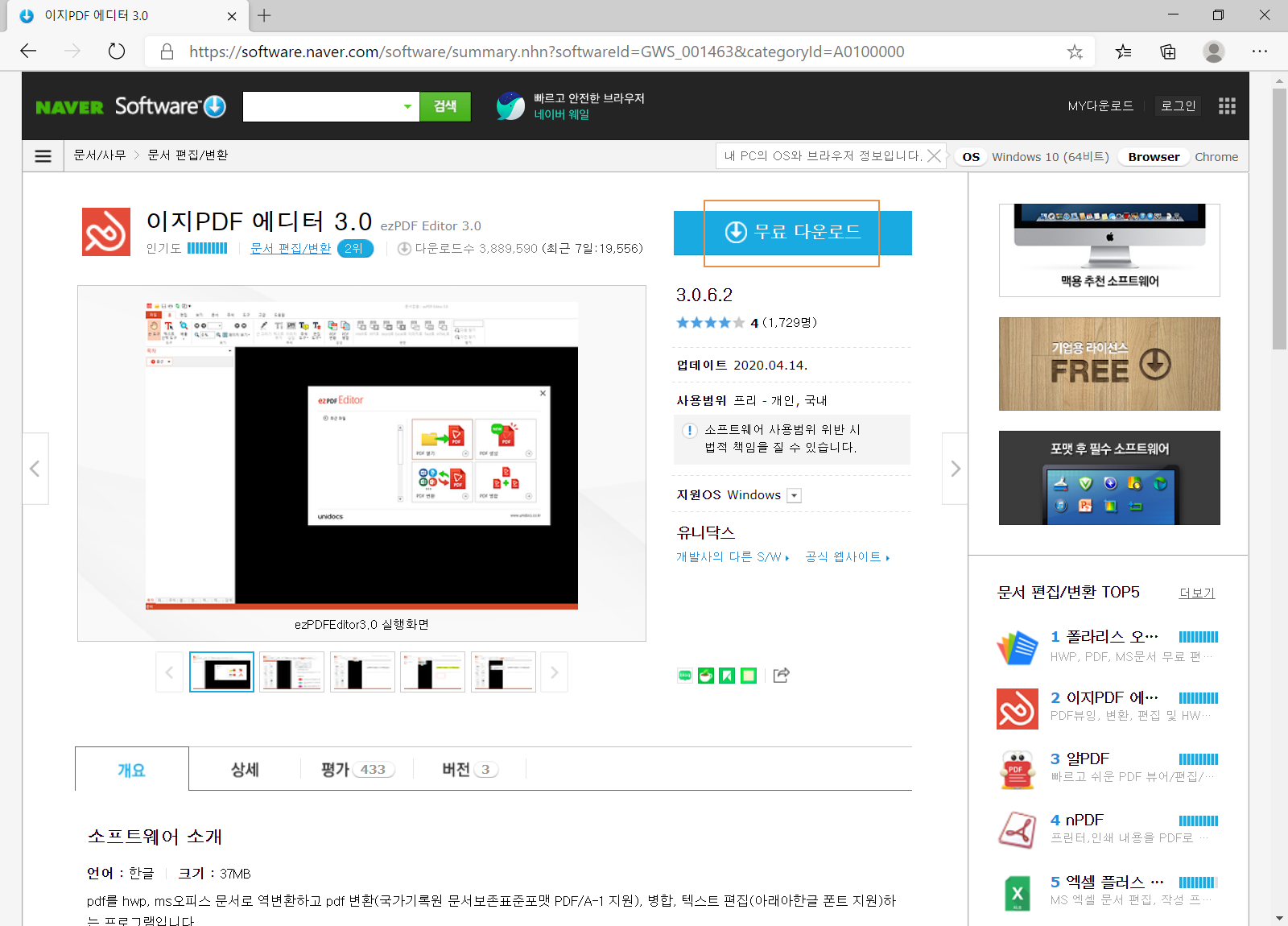1288x926 pixels.
Task: Open the hamburger category menu
Action: point(43,155)
